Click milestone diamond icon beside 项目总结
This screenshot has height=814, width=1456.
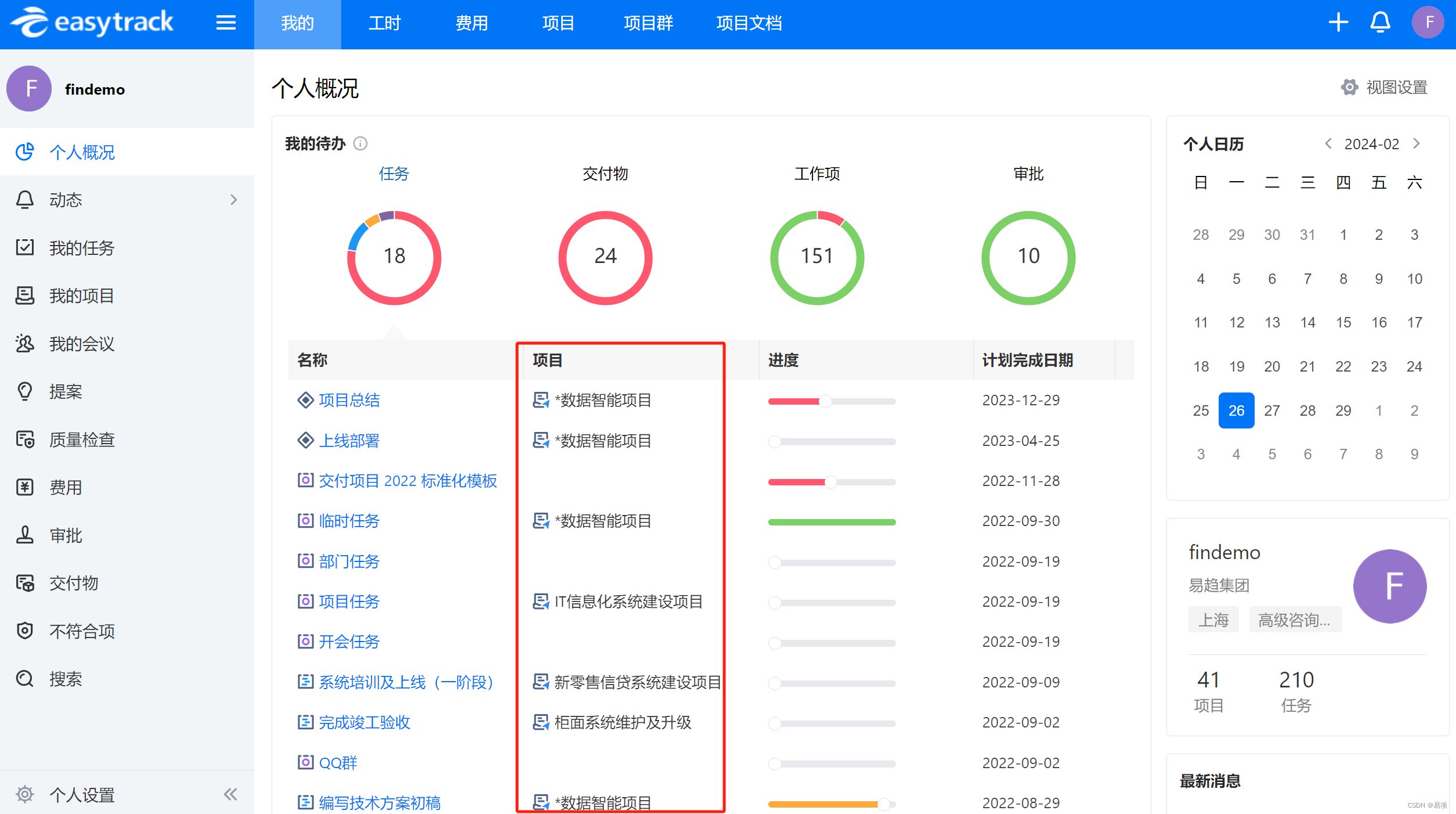click(x=305, y=400)
